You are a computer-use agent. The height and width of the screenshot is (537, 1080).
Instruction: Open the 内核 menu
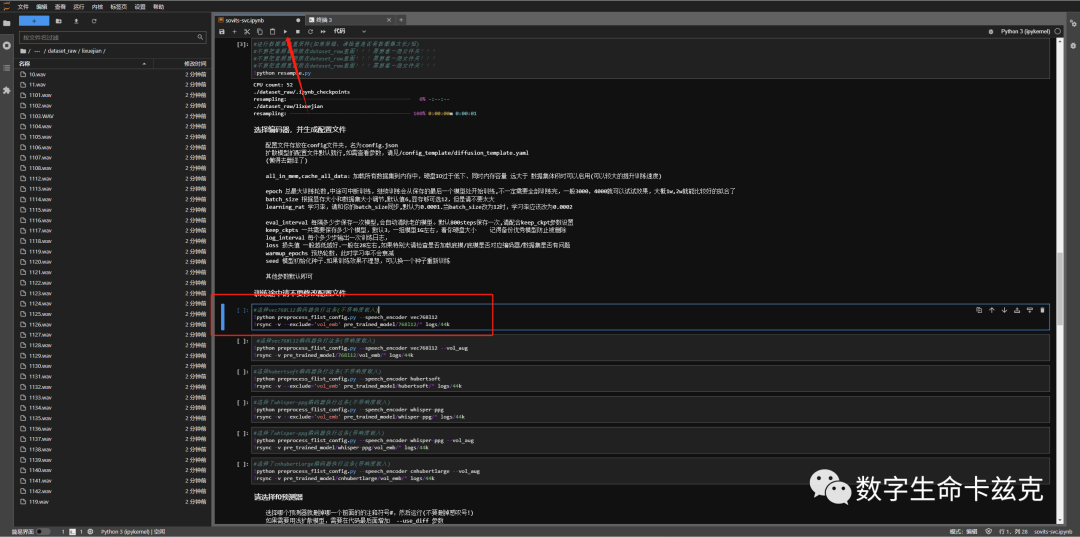tap(98, 6)
